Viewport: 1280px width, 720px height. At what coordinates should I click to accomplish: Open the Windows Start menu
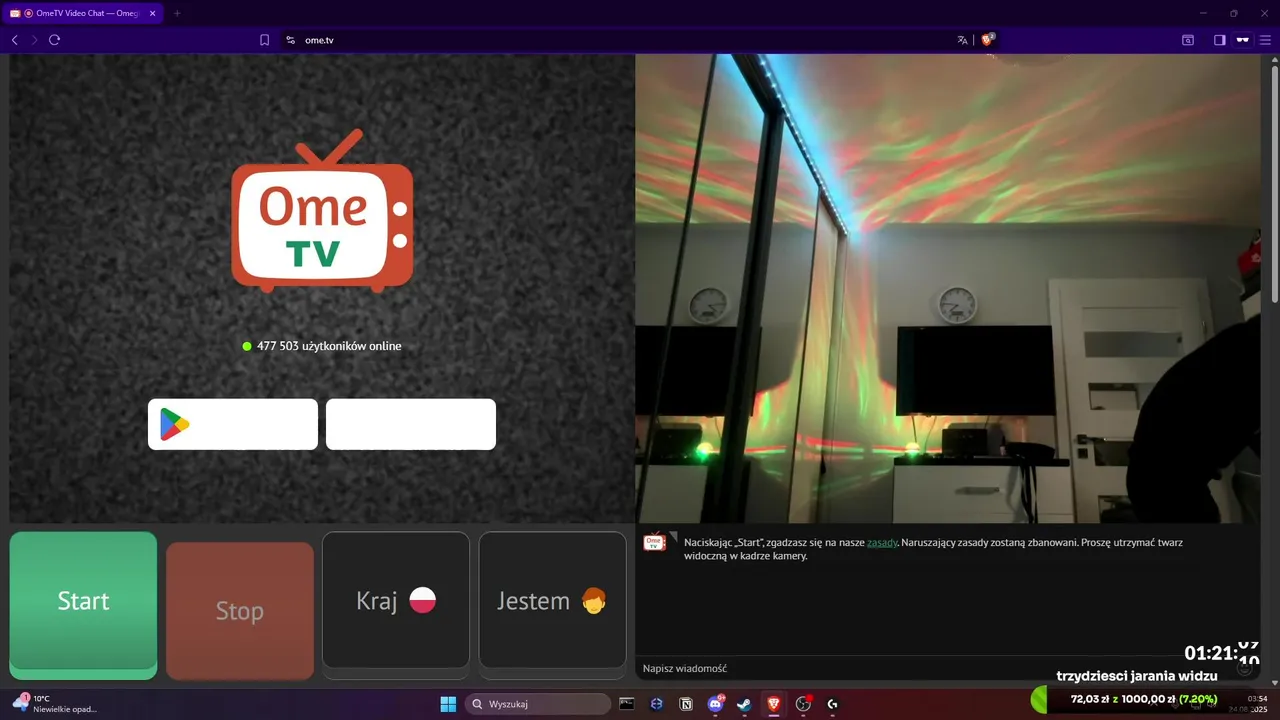(x=448, y=704)
